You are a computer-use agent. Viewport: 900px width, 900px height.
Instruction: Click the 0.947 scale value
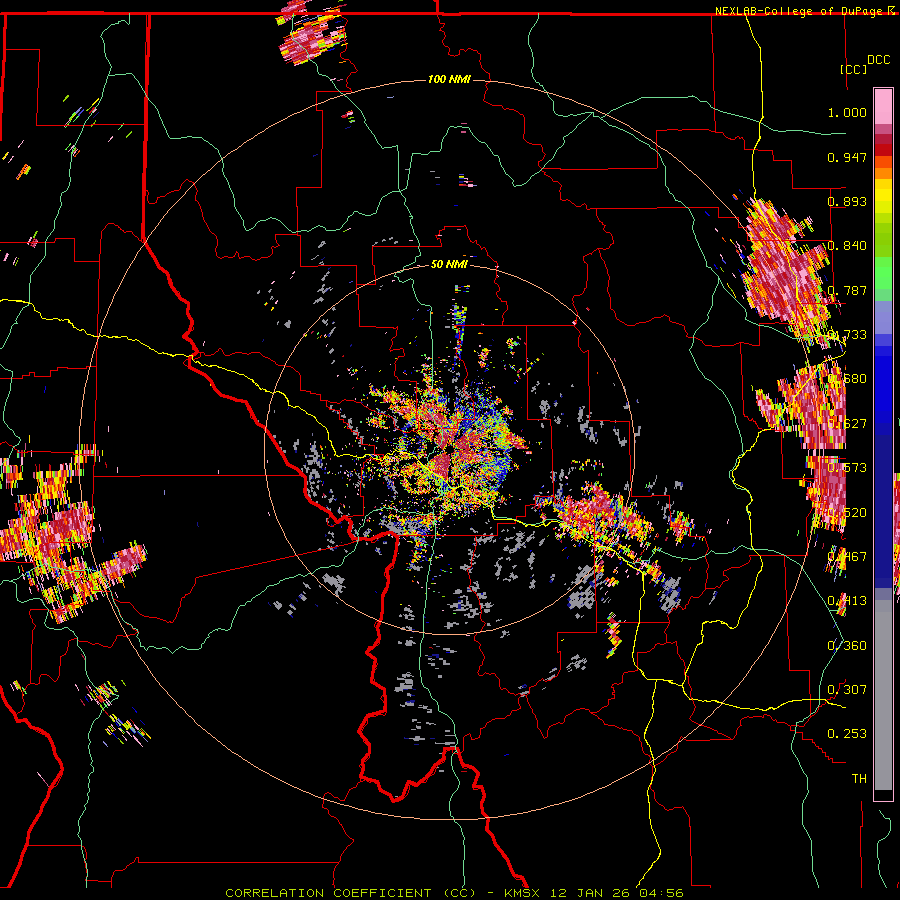[847, 157]
